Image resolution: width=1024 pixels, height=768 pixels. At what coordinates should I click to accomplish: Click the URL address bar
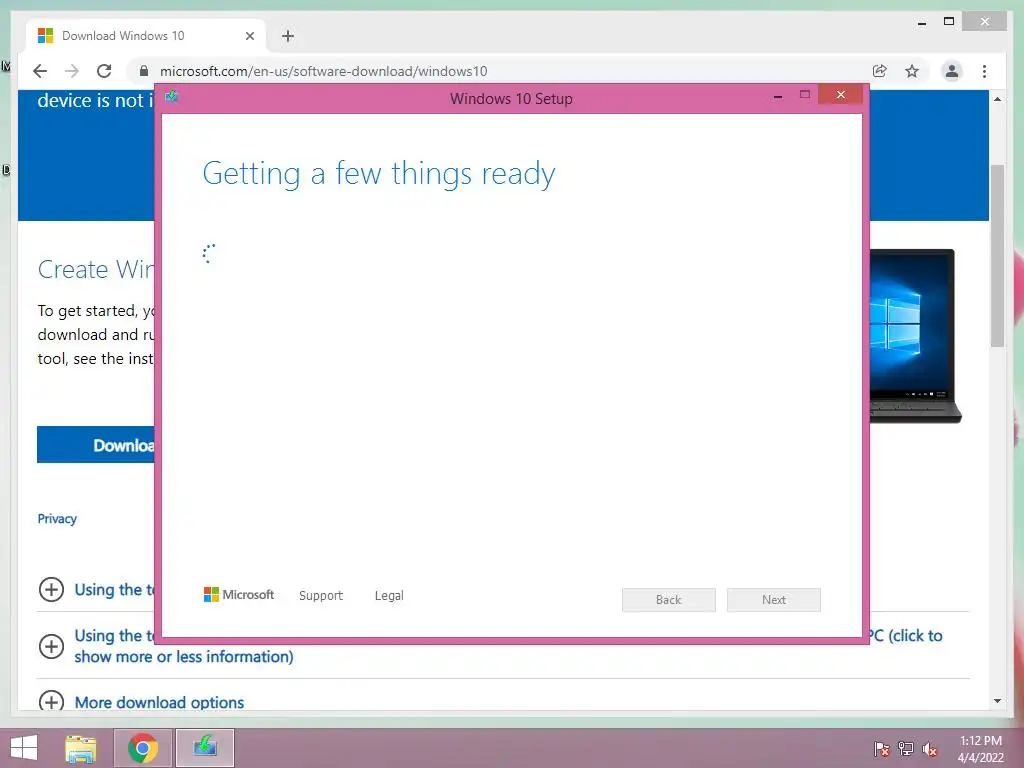pos(496,71)
